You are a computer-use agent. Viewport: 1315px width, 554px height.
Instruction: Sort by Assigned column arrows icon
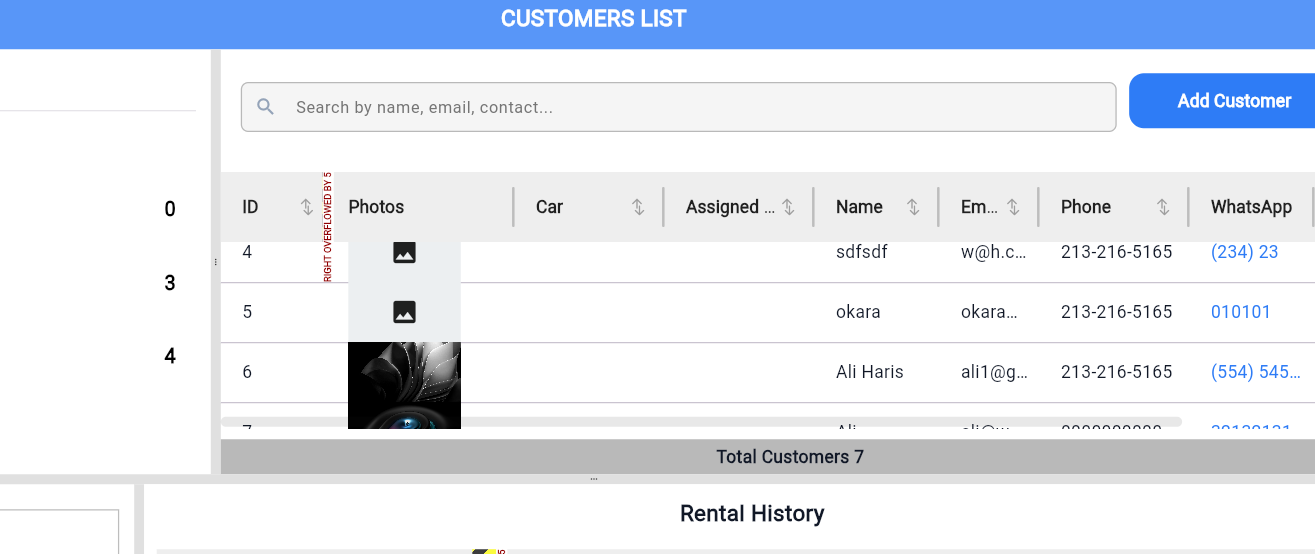point(788,207)
